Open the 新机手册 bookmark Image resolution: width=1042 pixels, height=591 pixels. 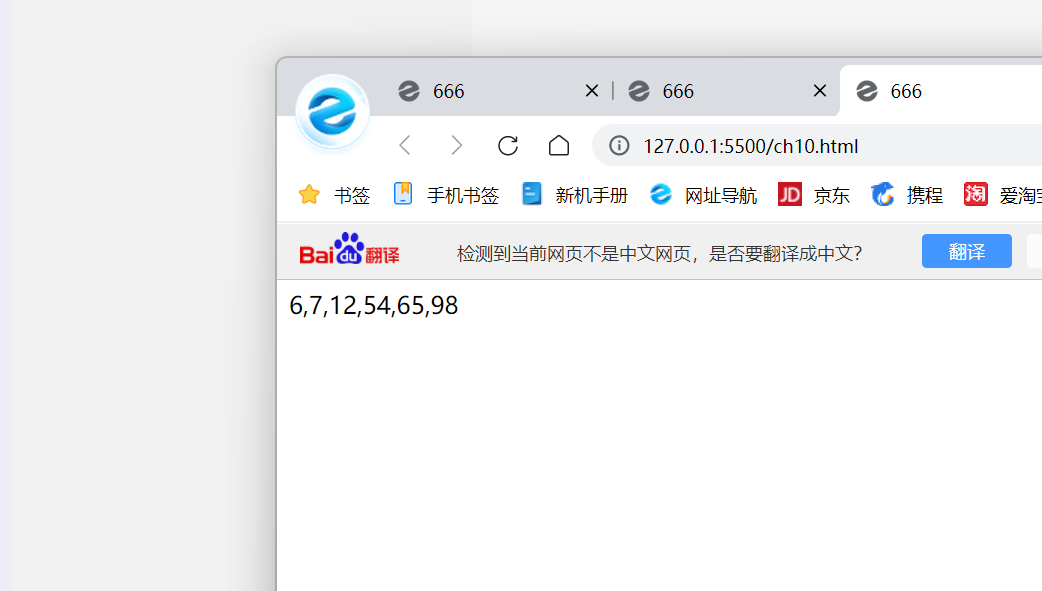point(575,195)
